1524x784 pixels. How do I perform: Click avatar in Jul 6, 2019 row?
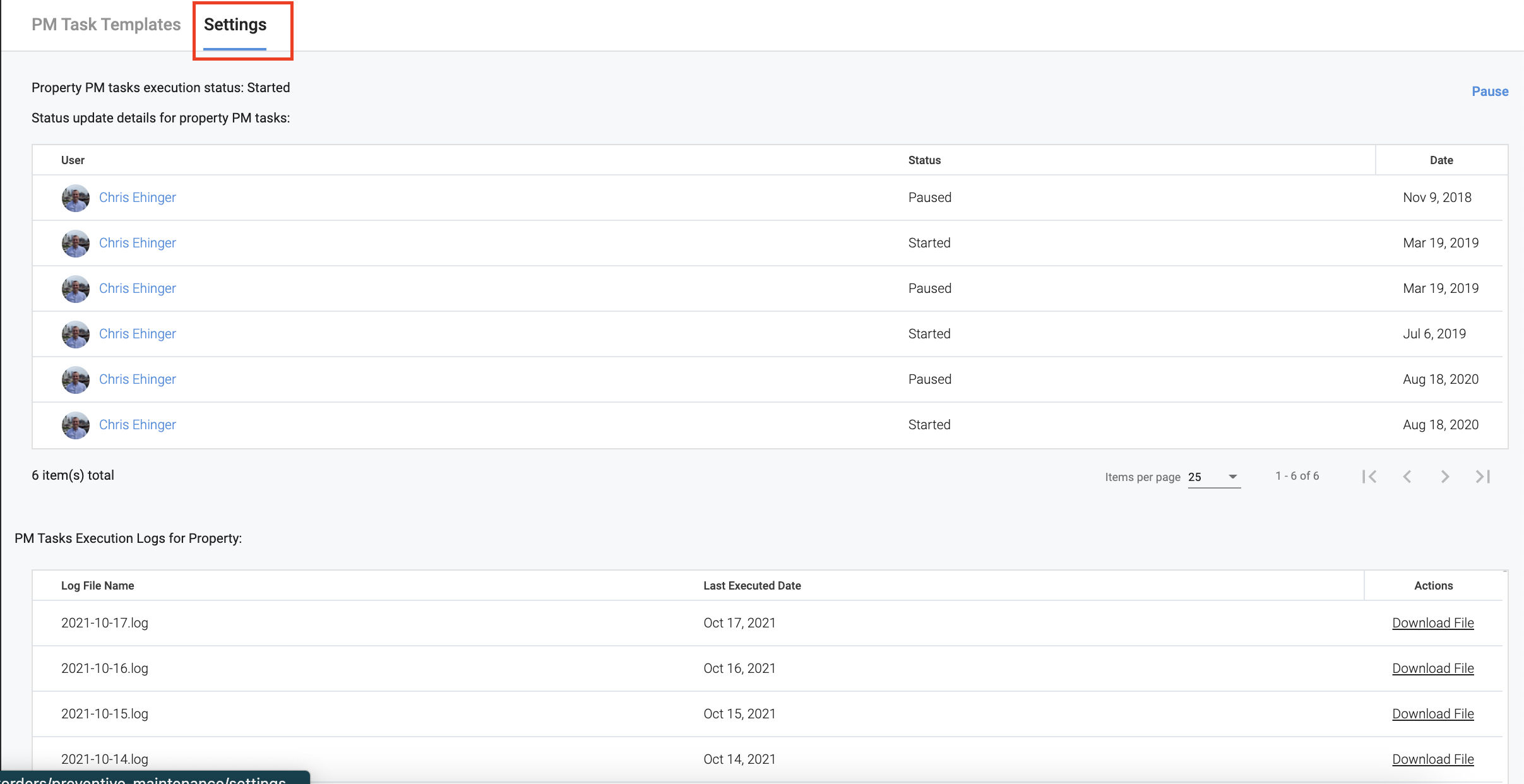(75, 334)
